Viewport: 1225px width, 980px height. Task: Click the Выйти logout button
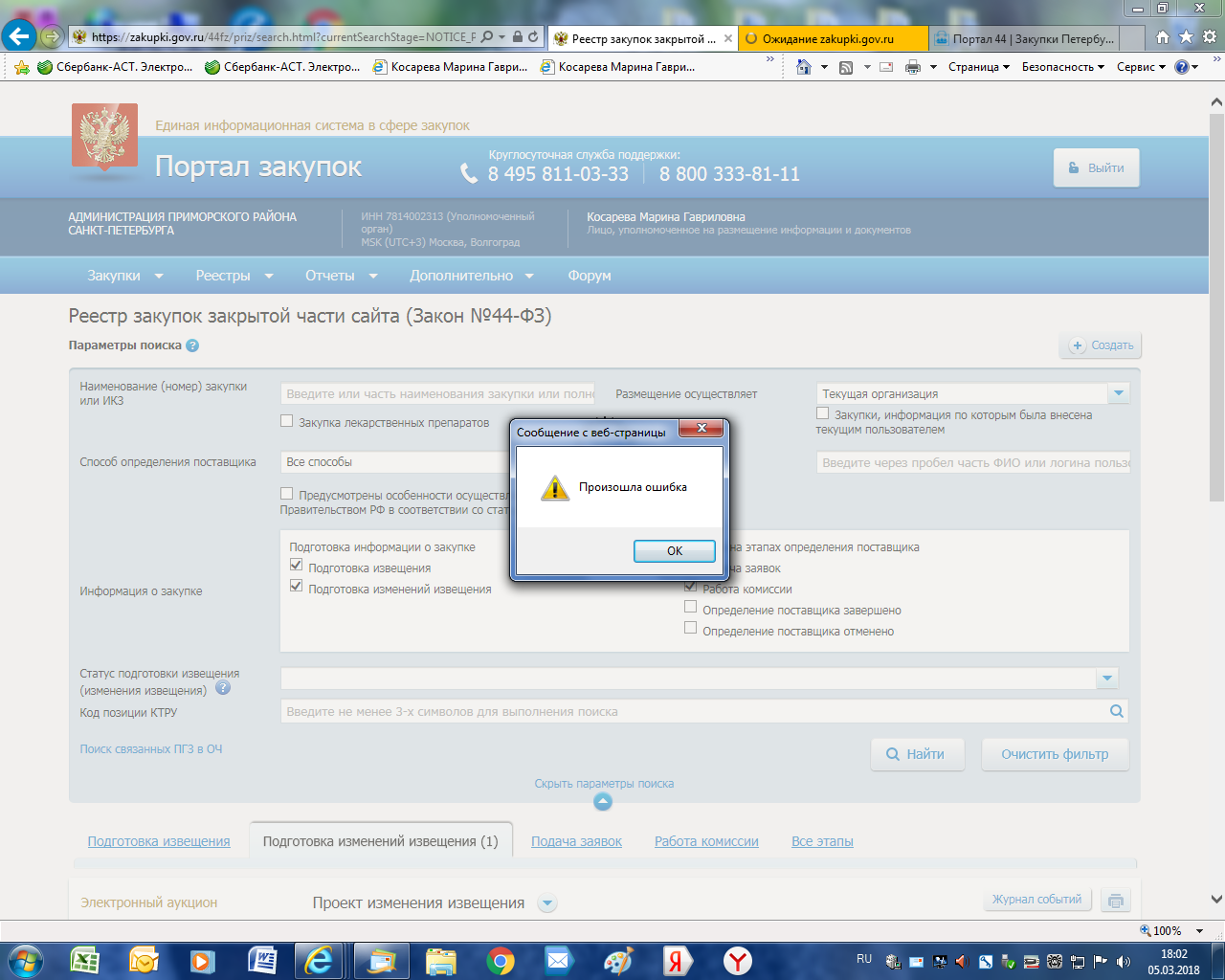(1096, 167)
